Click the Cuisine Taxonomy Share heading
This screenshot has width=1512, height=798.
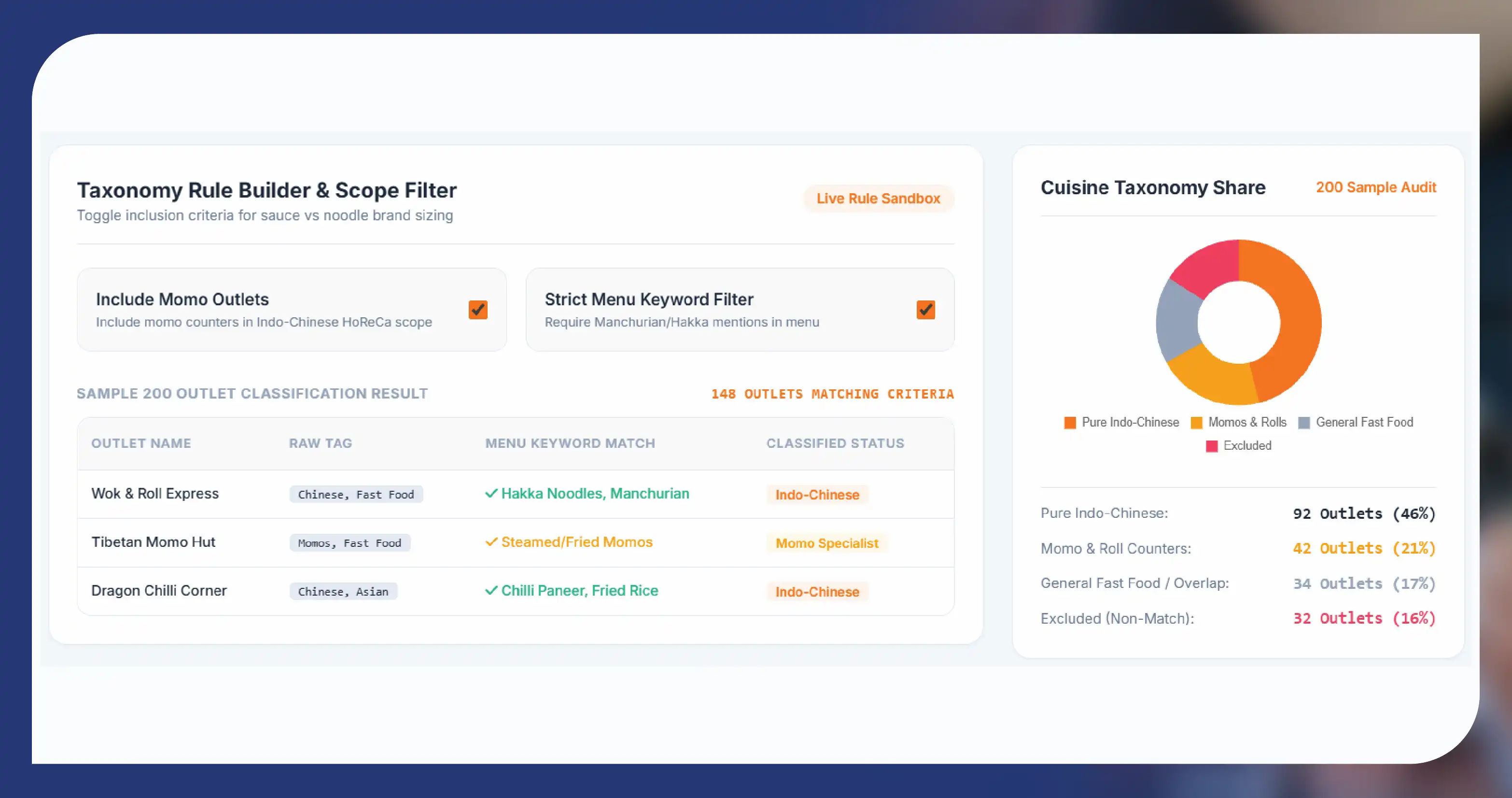pos(1153,187)
